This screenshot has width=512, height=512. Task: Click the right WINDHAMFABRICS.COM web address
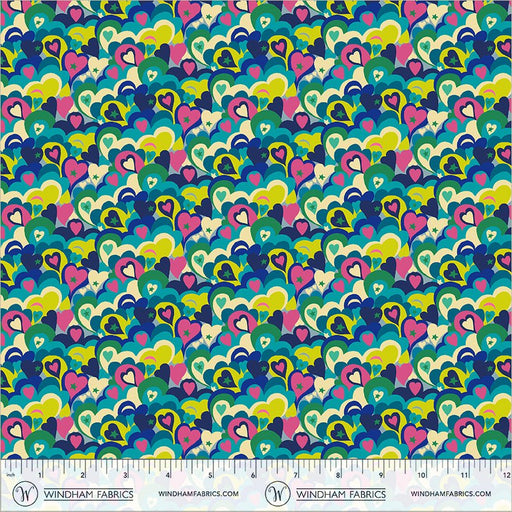click(x=451, y=493)
